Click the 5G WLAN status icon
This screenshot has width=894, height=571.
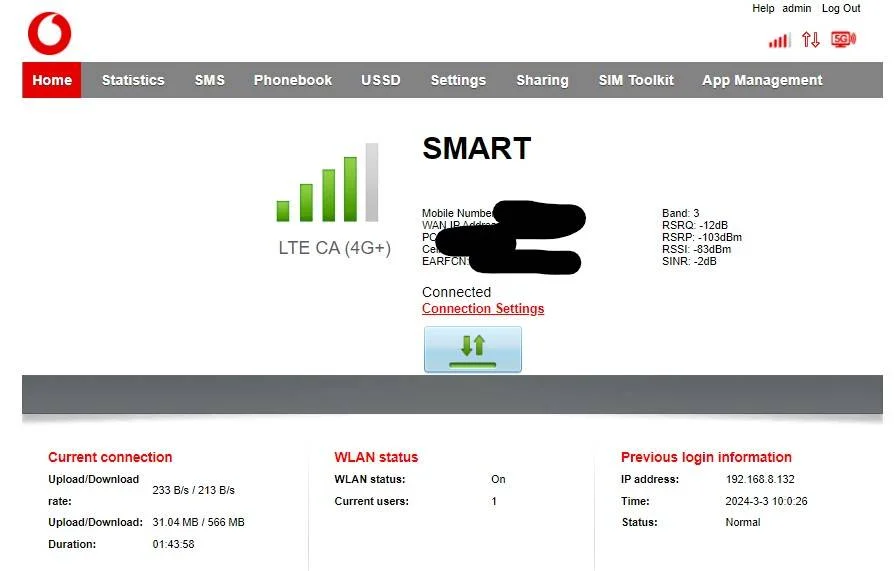[x=843, y=39]
